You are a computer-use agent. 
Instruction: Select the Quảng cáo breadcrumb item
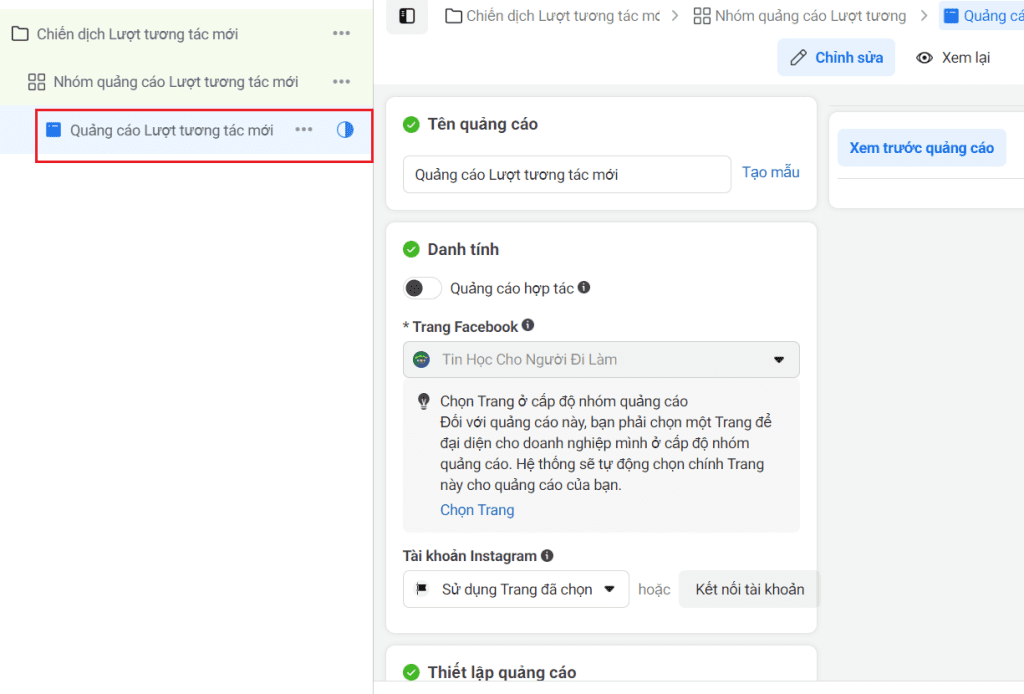984,16
